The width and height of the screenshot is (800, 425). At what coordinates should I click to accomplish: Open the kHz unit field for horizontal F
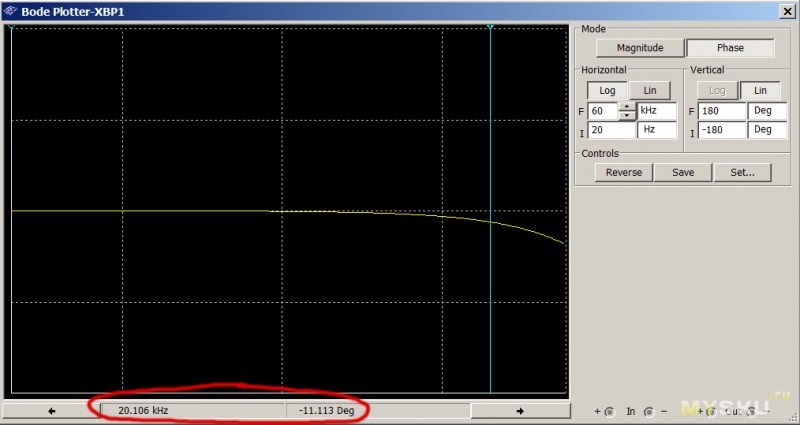point(657,111)
